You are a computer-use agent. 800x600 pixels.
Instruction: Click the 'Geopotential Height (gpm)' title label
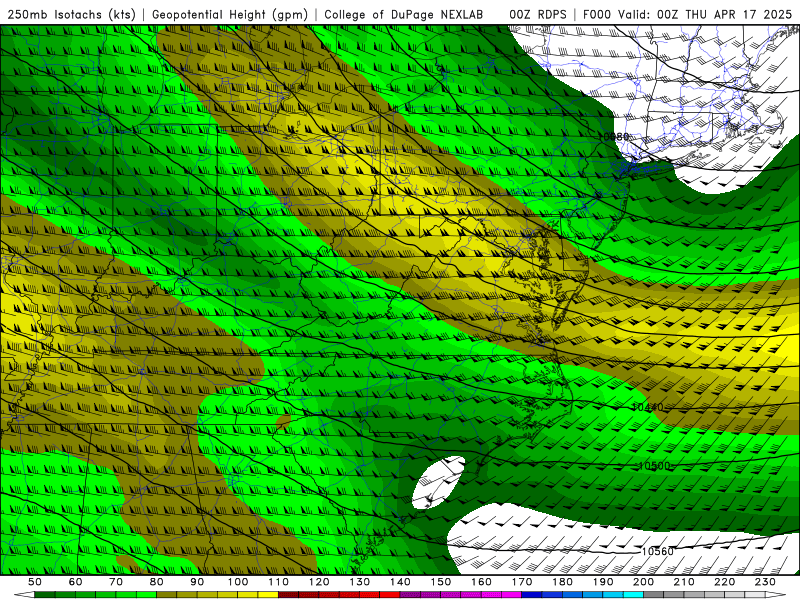point(230,14)
